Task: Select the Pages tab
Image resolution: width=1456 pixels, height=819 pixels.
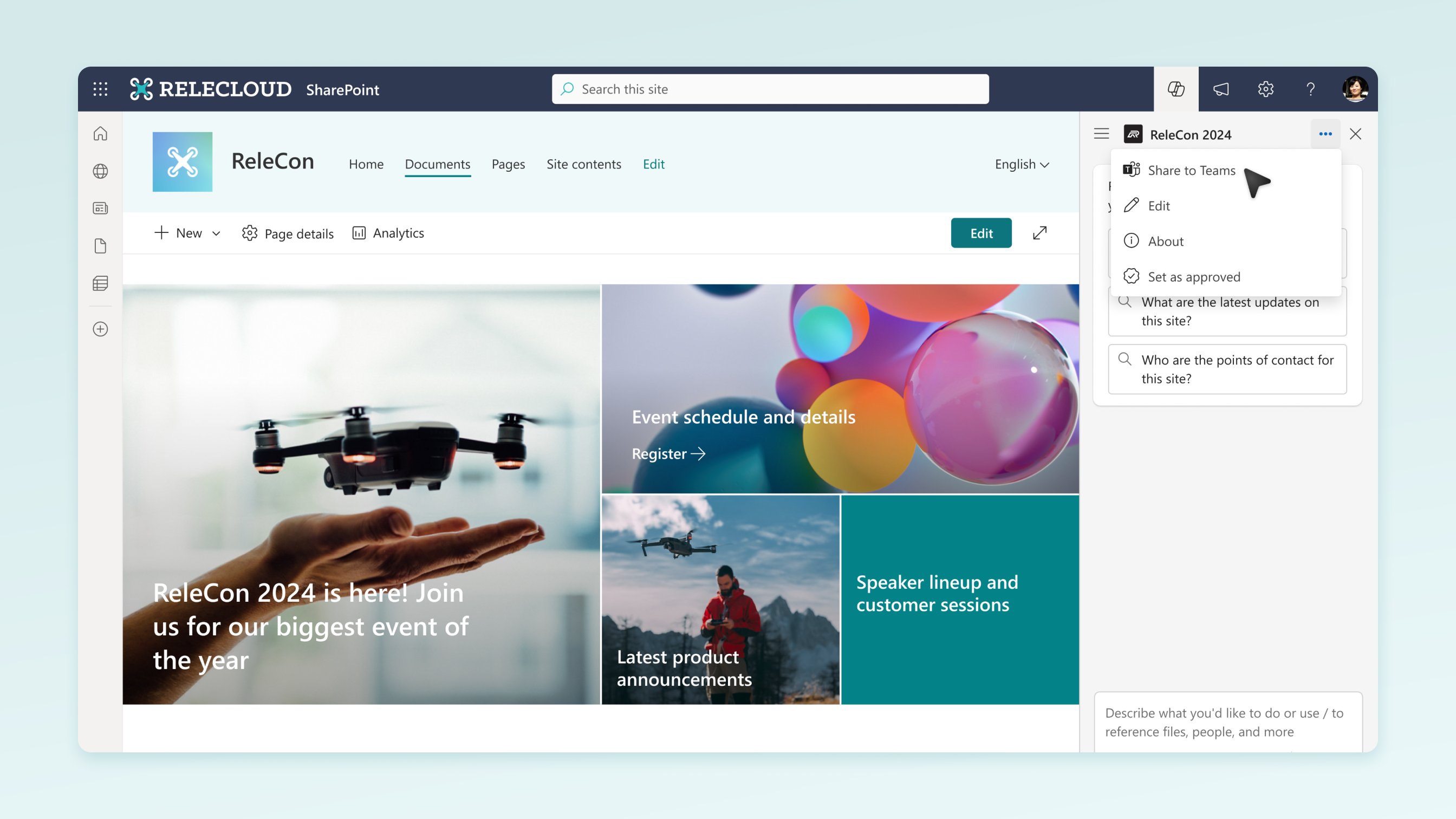Action: pyautogui.click(x=508, y=164)
